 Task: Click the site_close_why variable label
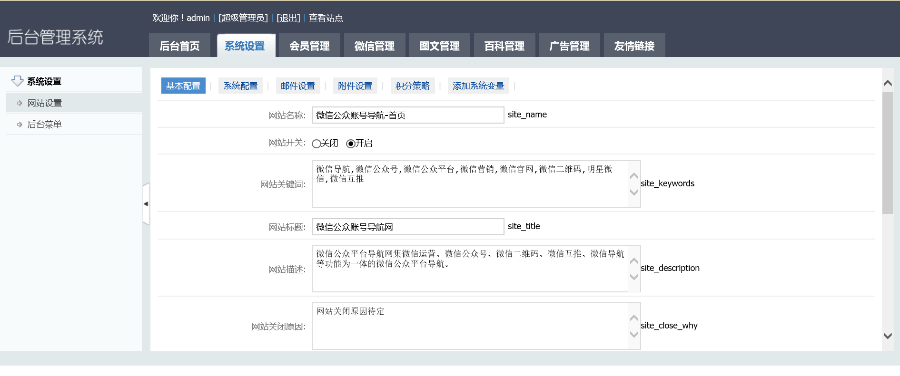tap(669, 325)
